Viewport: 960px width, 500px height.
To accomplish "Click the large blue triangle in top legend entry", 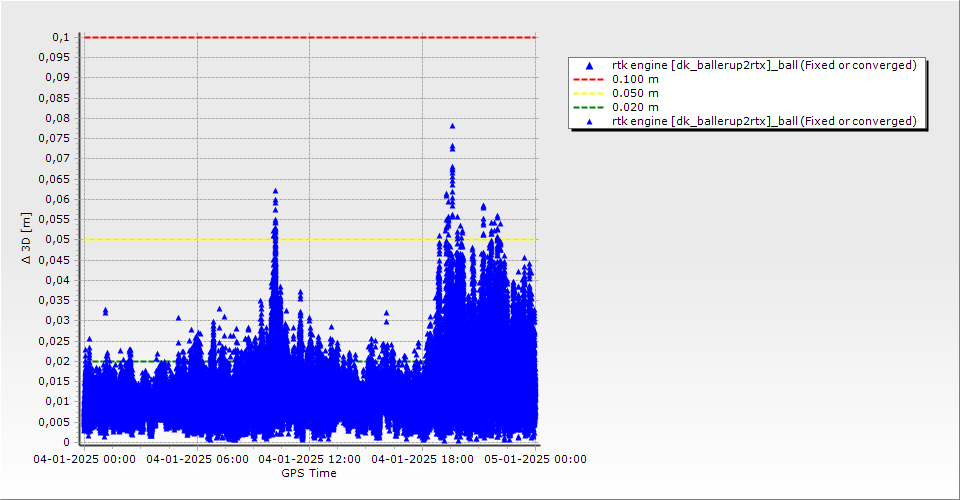I will tap(589, 65).
